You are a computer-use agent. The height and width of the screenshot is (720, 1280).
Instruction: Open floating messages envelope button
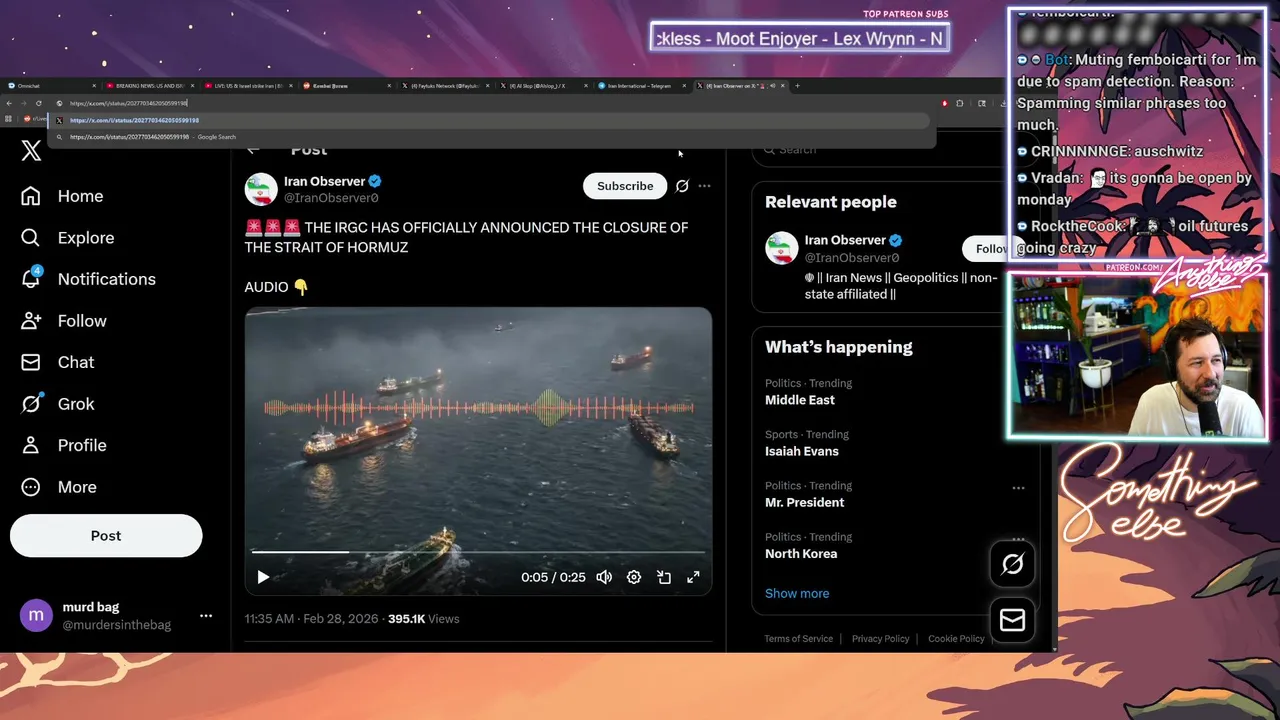tap(1012, 621)
